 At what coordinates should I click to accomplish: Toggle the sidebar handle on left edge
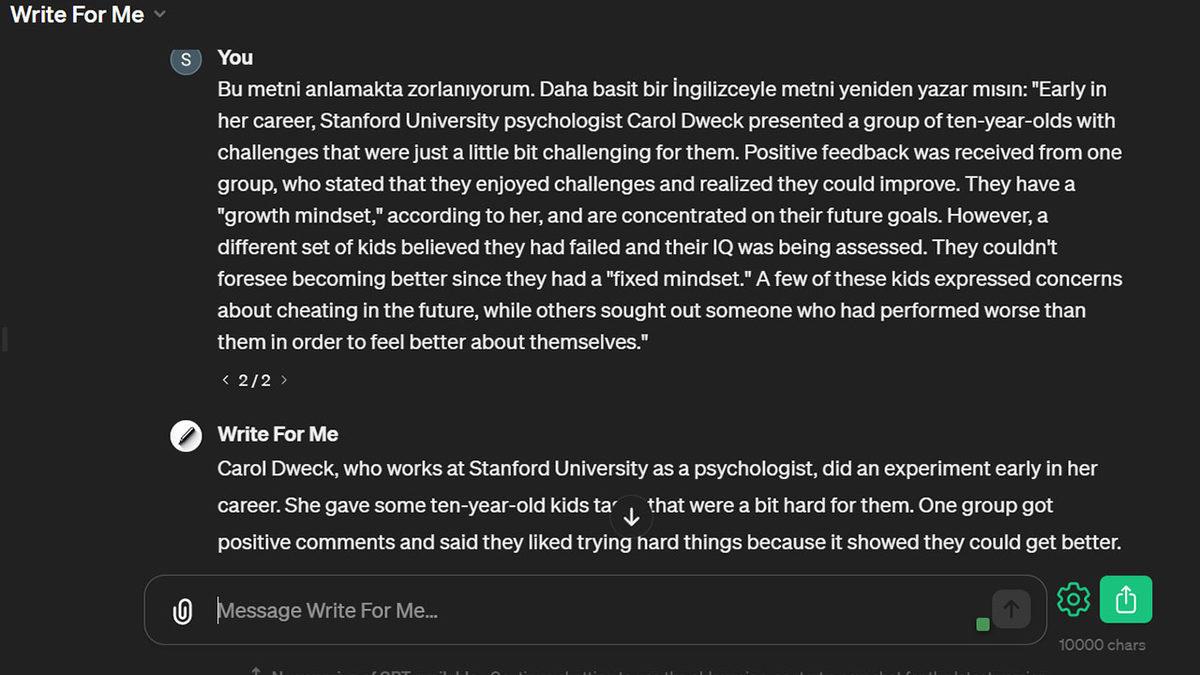point(5,339)
